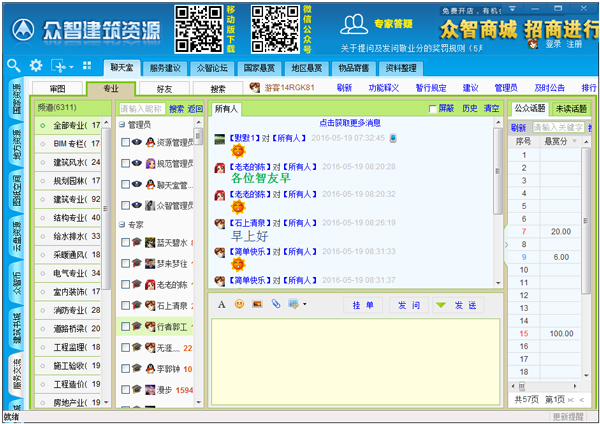Open settings gear icon

tap(36, 65)
